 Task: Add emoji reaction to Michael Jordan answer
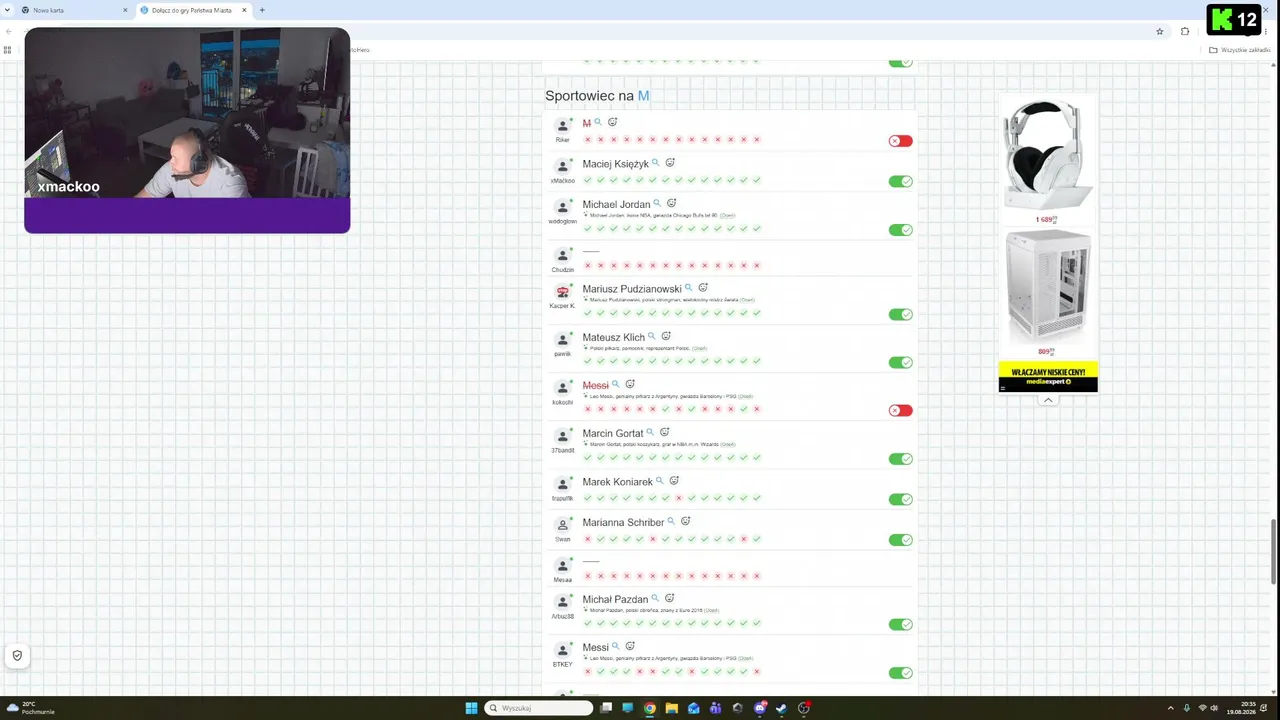pos(672,203)
